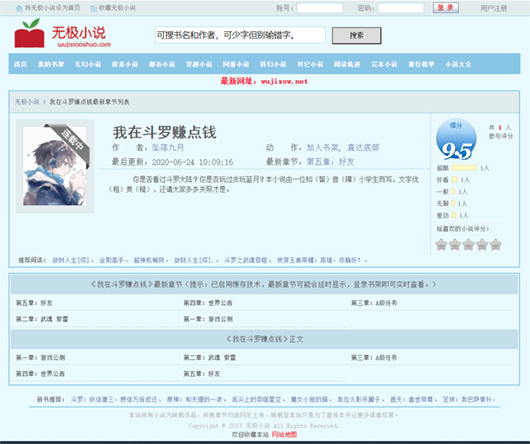Click the 密码 password input field
Viewport: 530px width, 444px height.
[x=401, y=8]
